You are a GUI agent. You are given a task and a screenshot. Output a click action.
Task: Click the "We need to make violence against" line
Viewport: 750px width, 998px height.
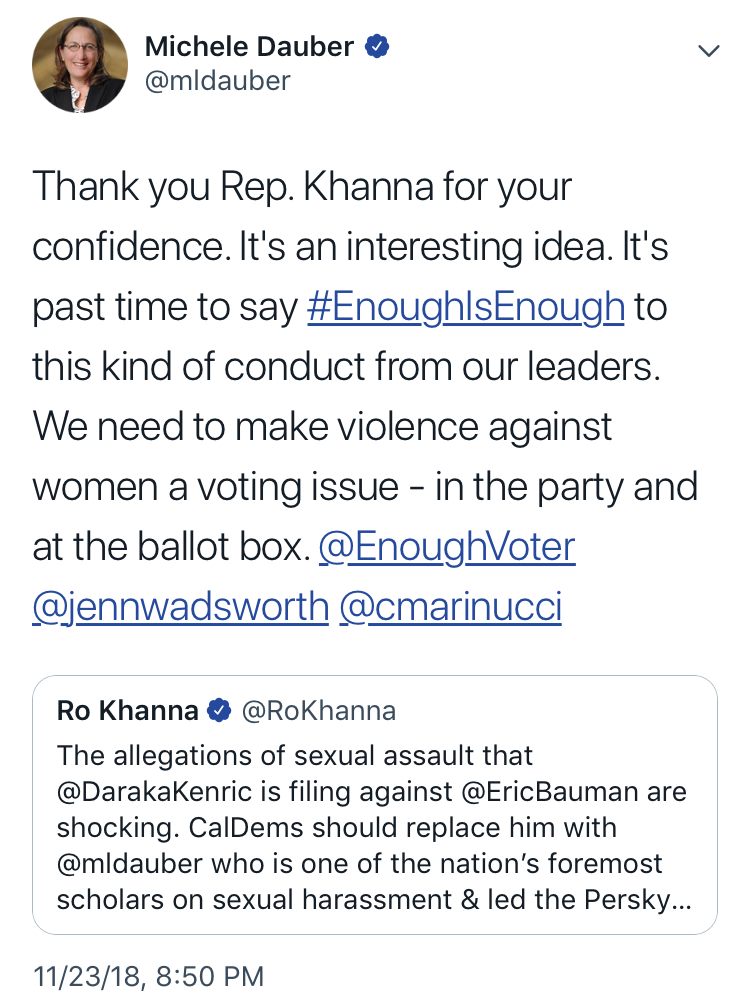(x=322, y=427)
